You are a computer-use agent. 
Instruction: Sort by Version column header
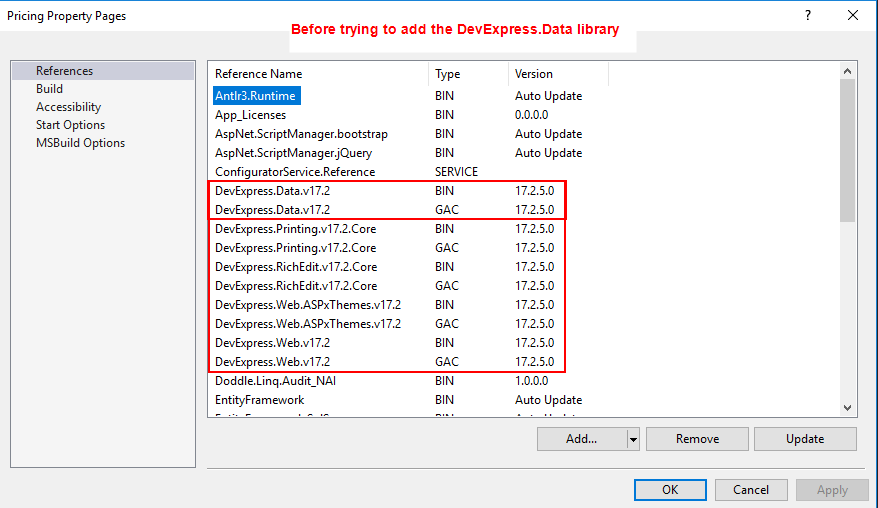click(558, 74)
